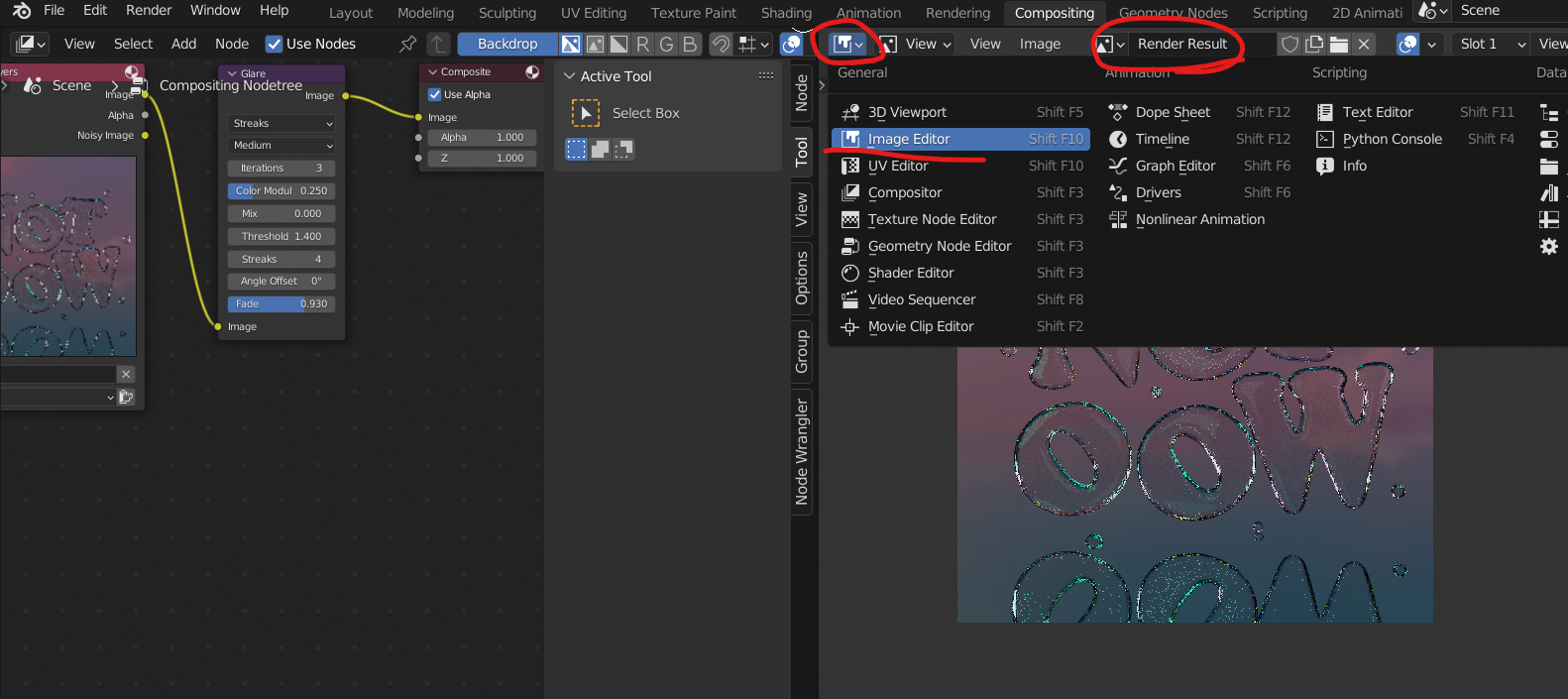Image resolution: width=1568 pixels, height=699 pixels.
Task: Open the Render menu
Action: pos(149,10)
